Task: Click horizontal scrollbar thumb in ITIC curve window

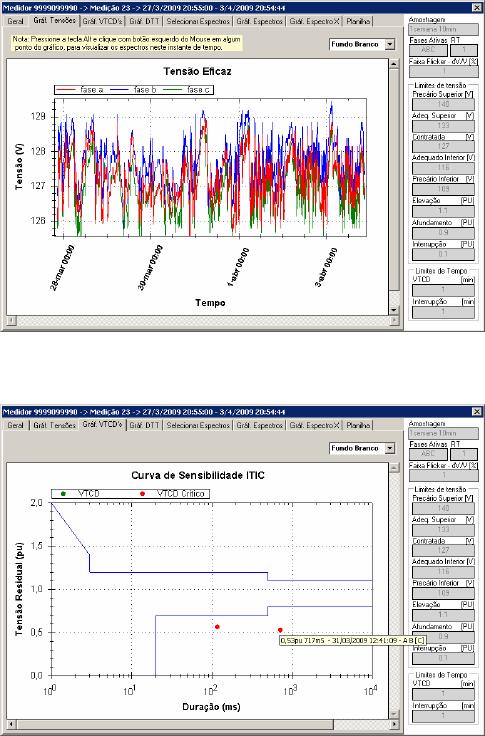Action: (175, 725)
